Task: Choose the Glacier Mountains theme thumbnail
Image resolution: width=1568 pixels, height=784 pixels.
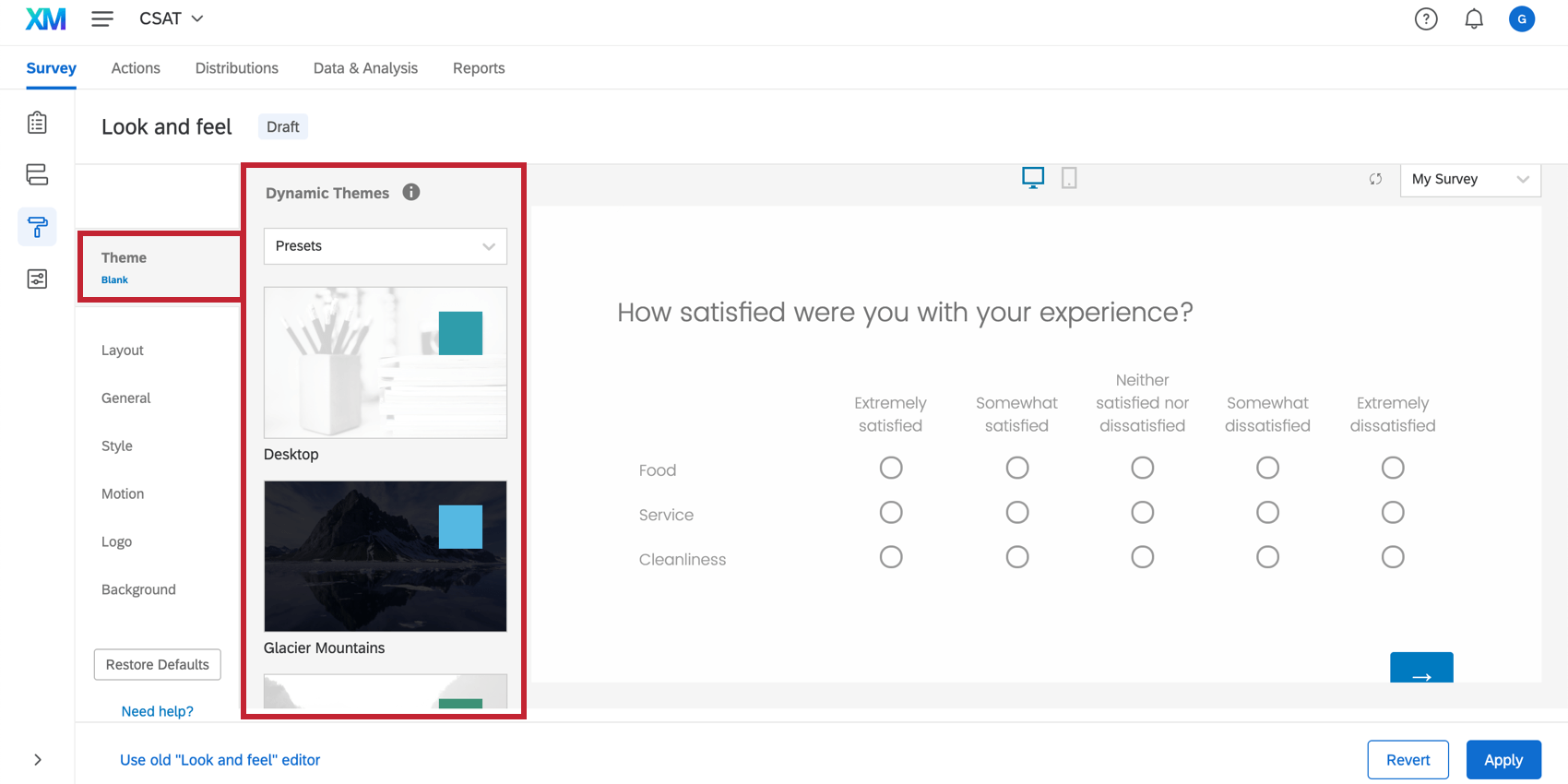Action: tap(385, 556)
